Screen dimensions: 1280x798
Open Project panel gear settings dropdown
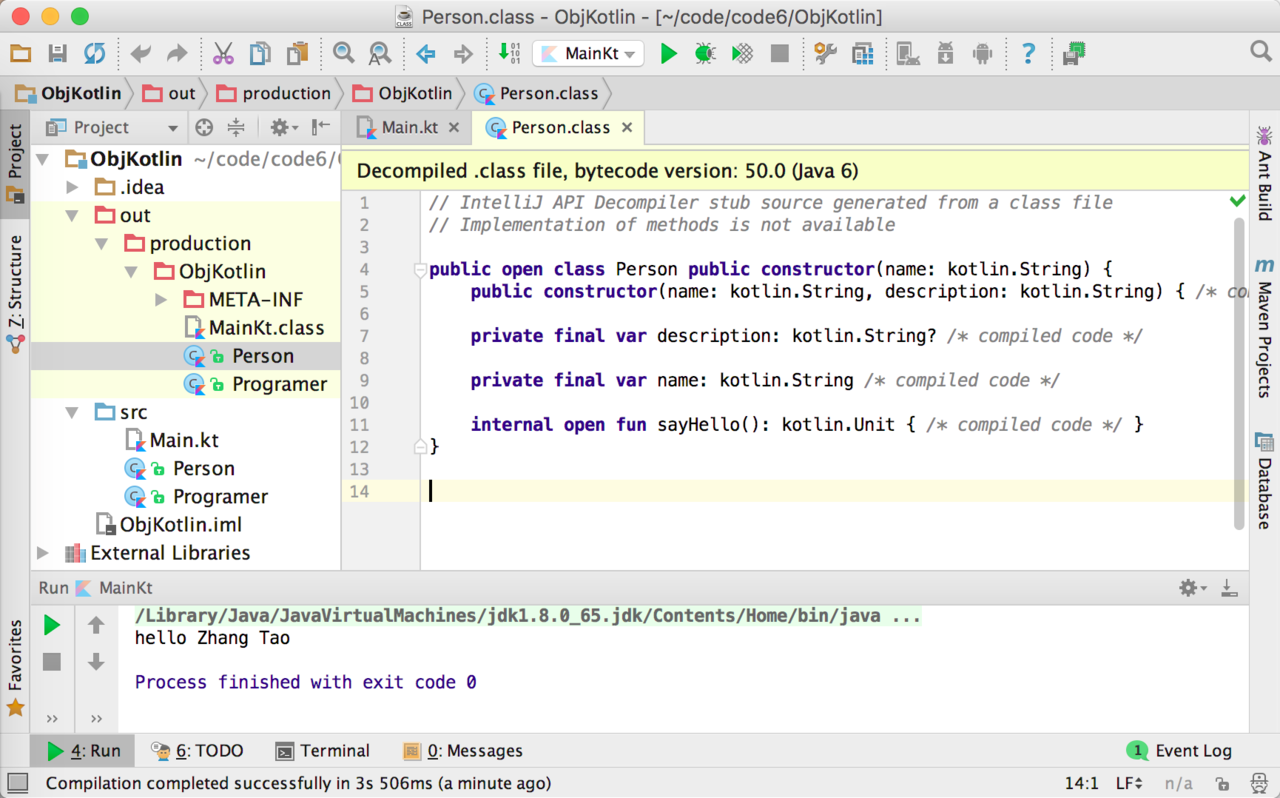[284, 127]
